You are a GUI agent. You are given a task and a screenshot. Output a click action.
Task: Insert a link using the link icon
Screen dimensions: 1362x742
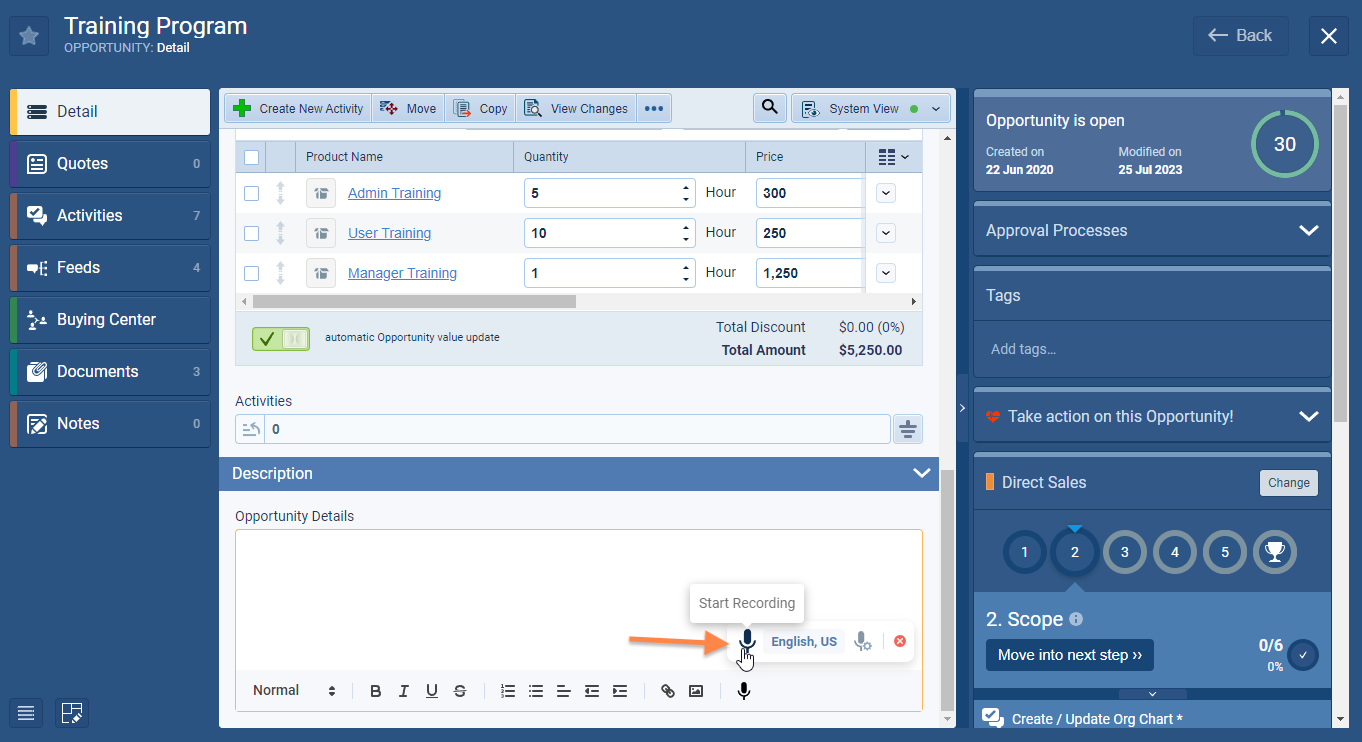pyautogui.click(x=668, y=691)
